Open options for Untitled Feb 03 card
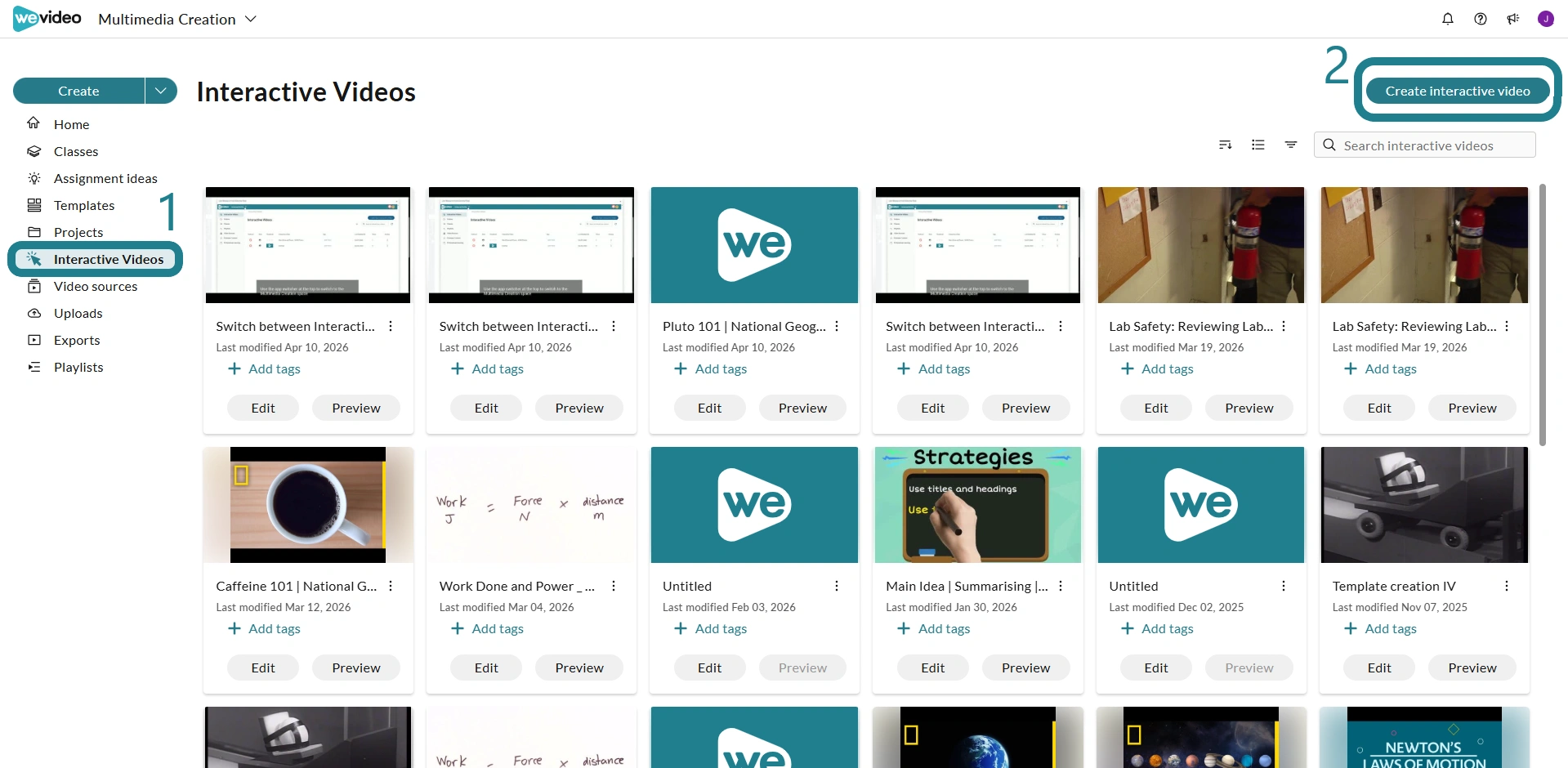The image size is (1568, 768). tap(837, 586)
